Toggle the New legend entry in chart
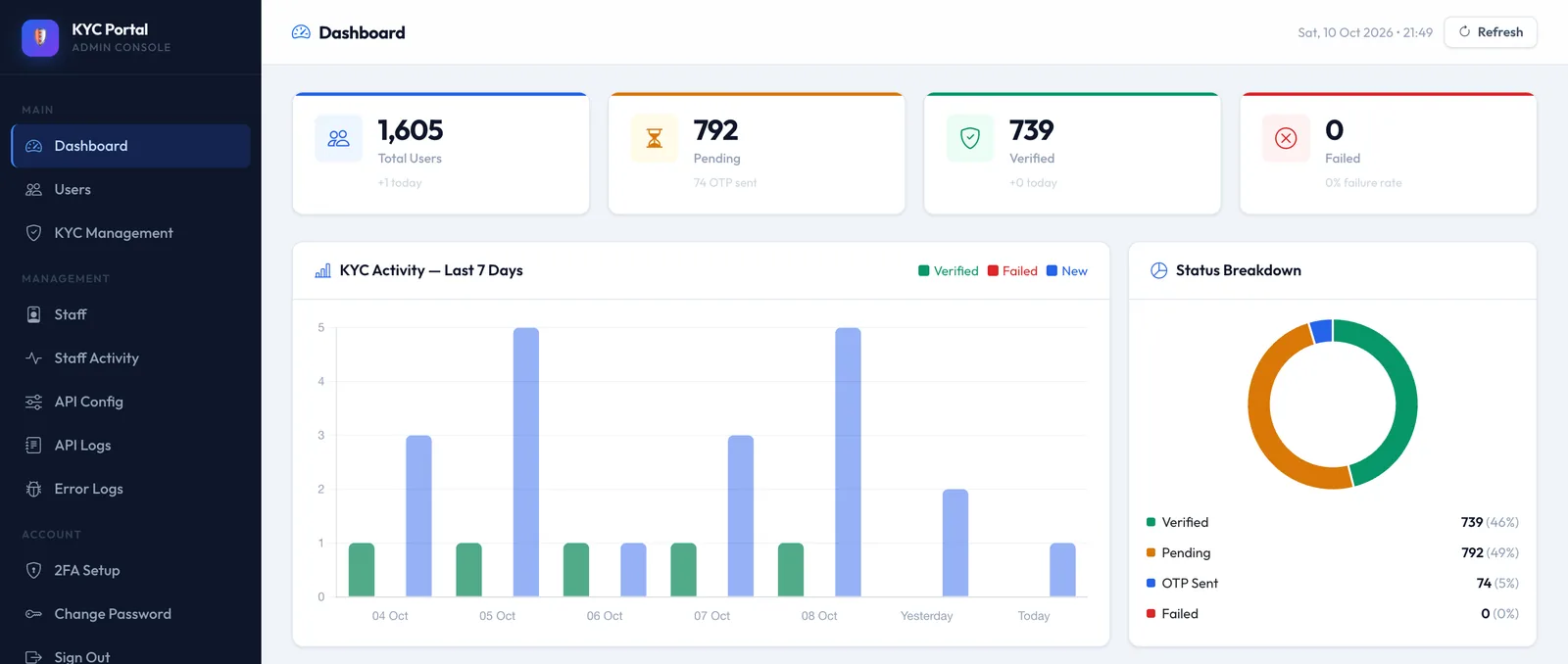Viewport: 1568px width, 664px height. 1067,271
